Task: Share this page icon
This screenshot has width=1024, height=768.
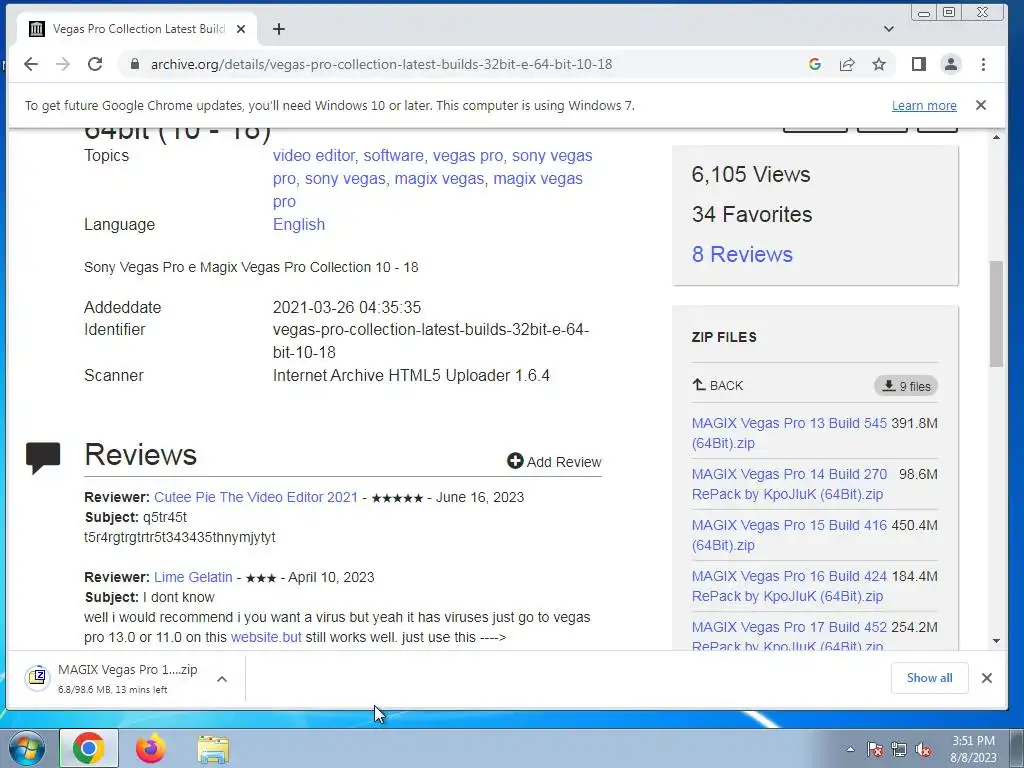Action: pyautogui.click(x=847, y=64)
